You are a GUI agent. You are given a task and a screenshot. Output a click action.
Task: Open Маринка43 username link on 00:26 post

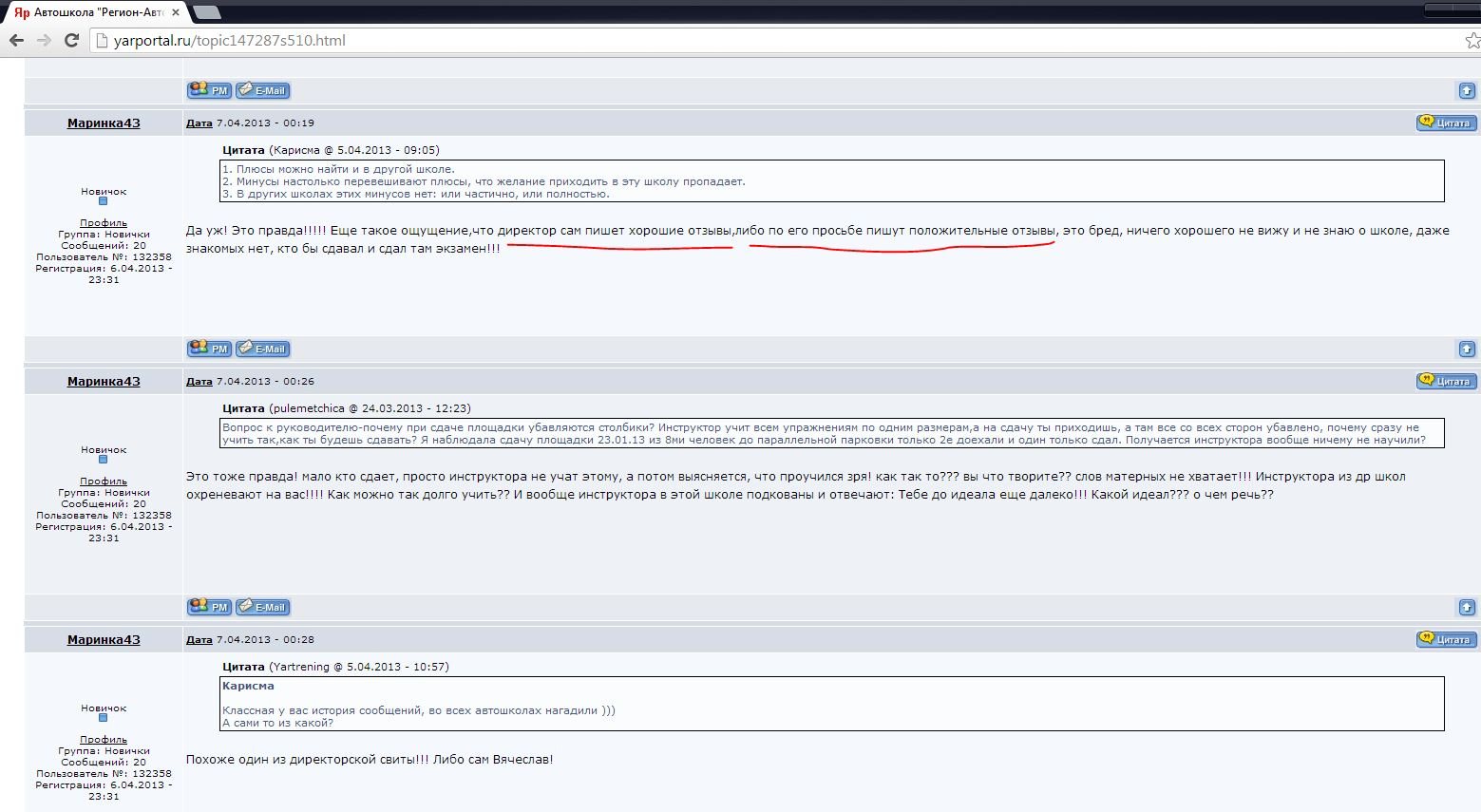104,381
